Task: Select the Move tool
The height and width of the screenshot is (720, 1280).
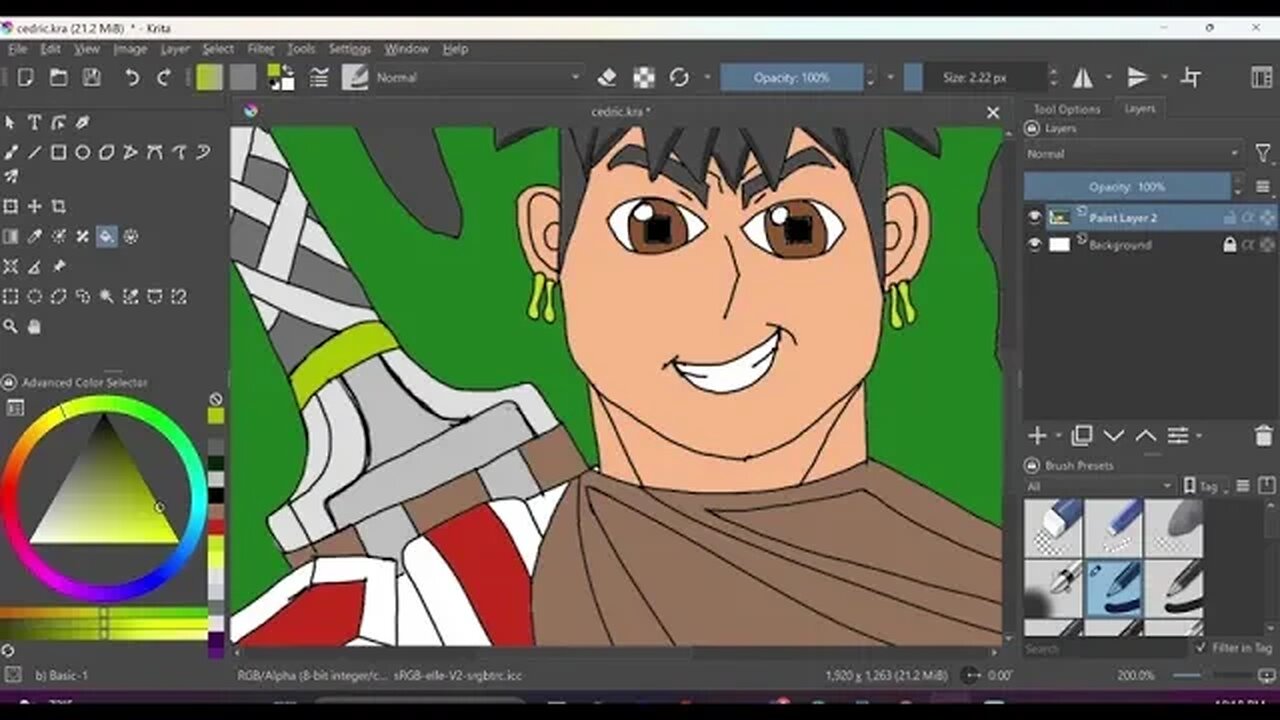Action: click(34, 206)
